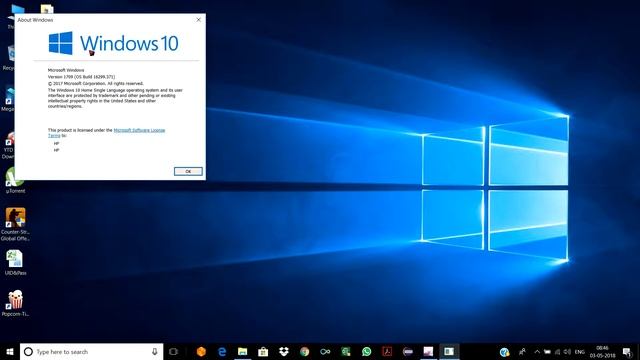Close the About Windows dialog
This screenshot has width=640, height=360.
(x=198, y=20)
